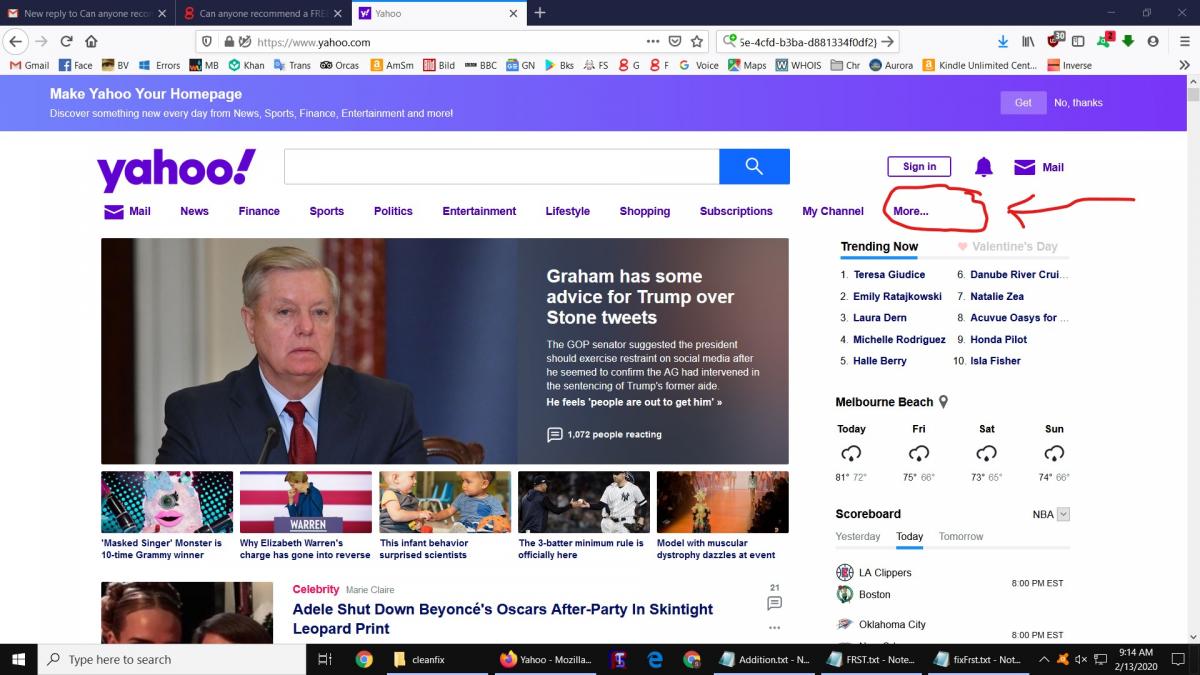Open Sports in the Yahoo navigation
This screenshot has height=675, width=1200.
pyautogui.click(x=327, y=211)
